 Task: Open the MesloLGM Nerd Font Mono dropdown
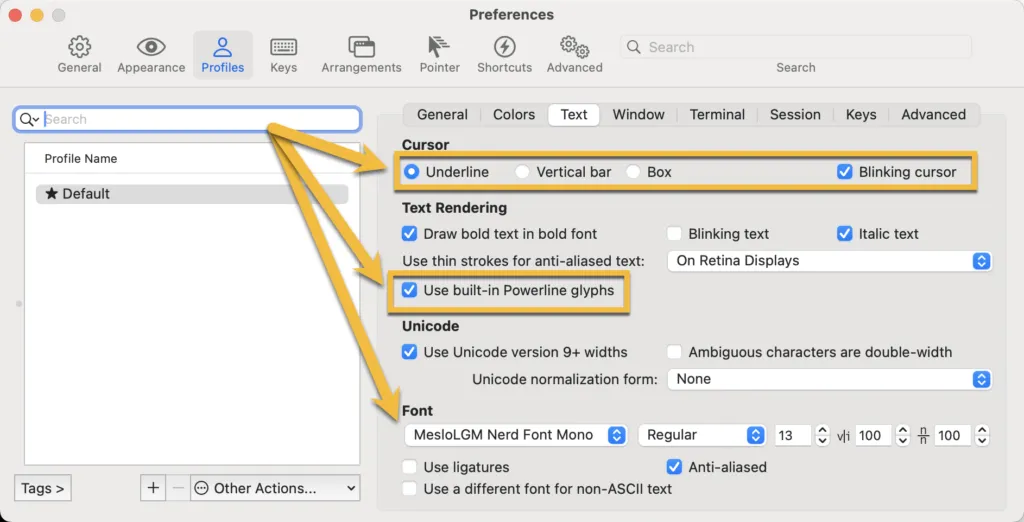[x=516, y=435]
